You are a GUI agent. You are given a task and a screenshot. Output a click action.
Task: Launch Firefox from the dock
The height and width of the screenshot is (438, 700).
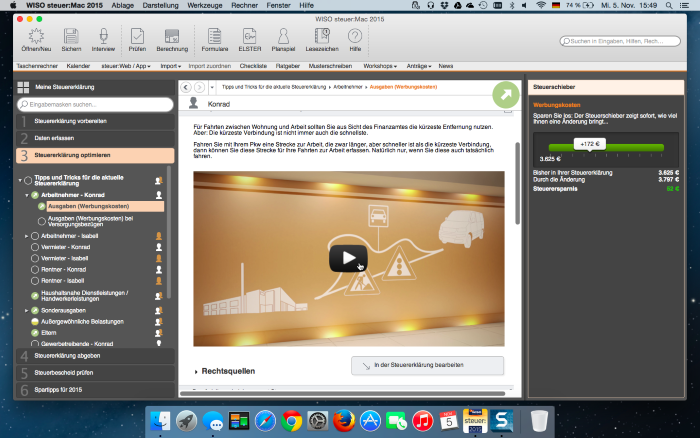tap(344, 421)
